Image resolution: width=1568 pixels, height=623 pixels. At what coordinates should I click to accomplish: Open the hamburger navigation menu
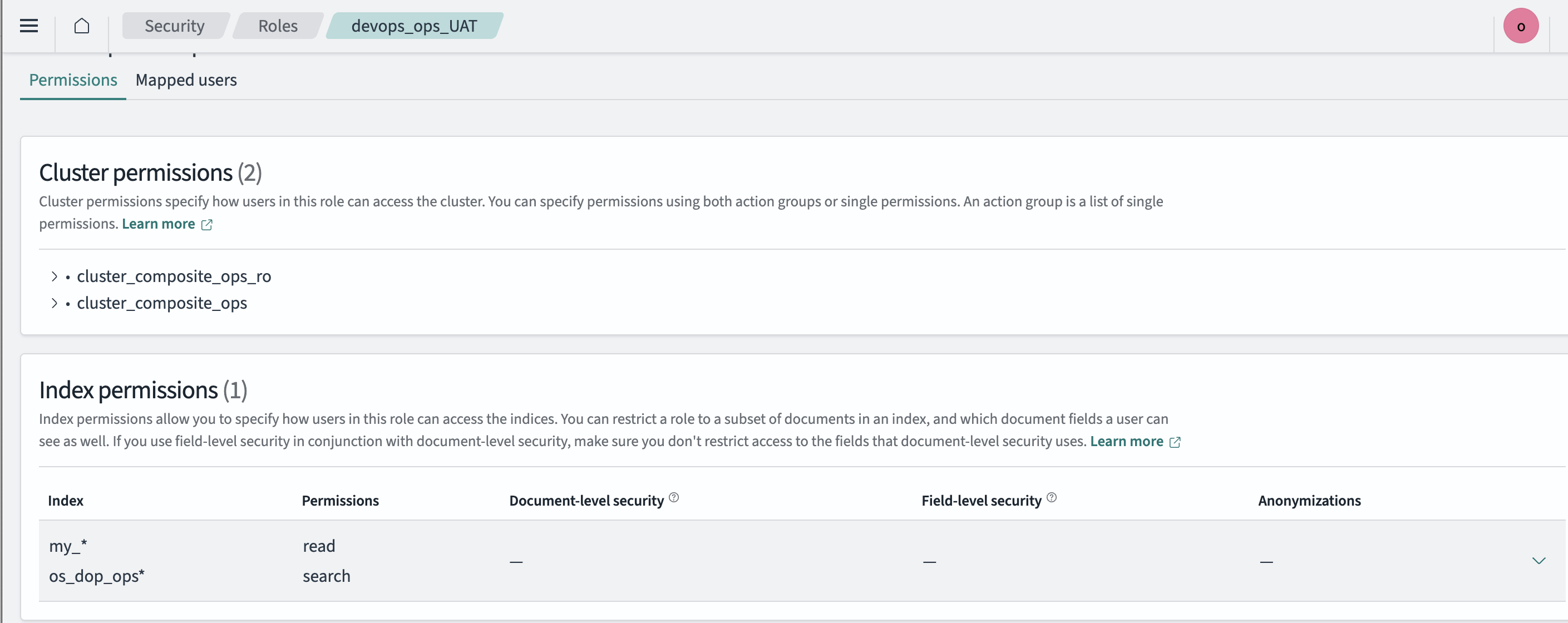point(28,26)
